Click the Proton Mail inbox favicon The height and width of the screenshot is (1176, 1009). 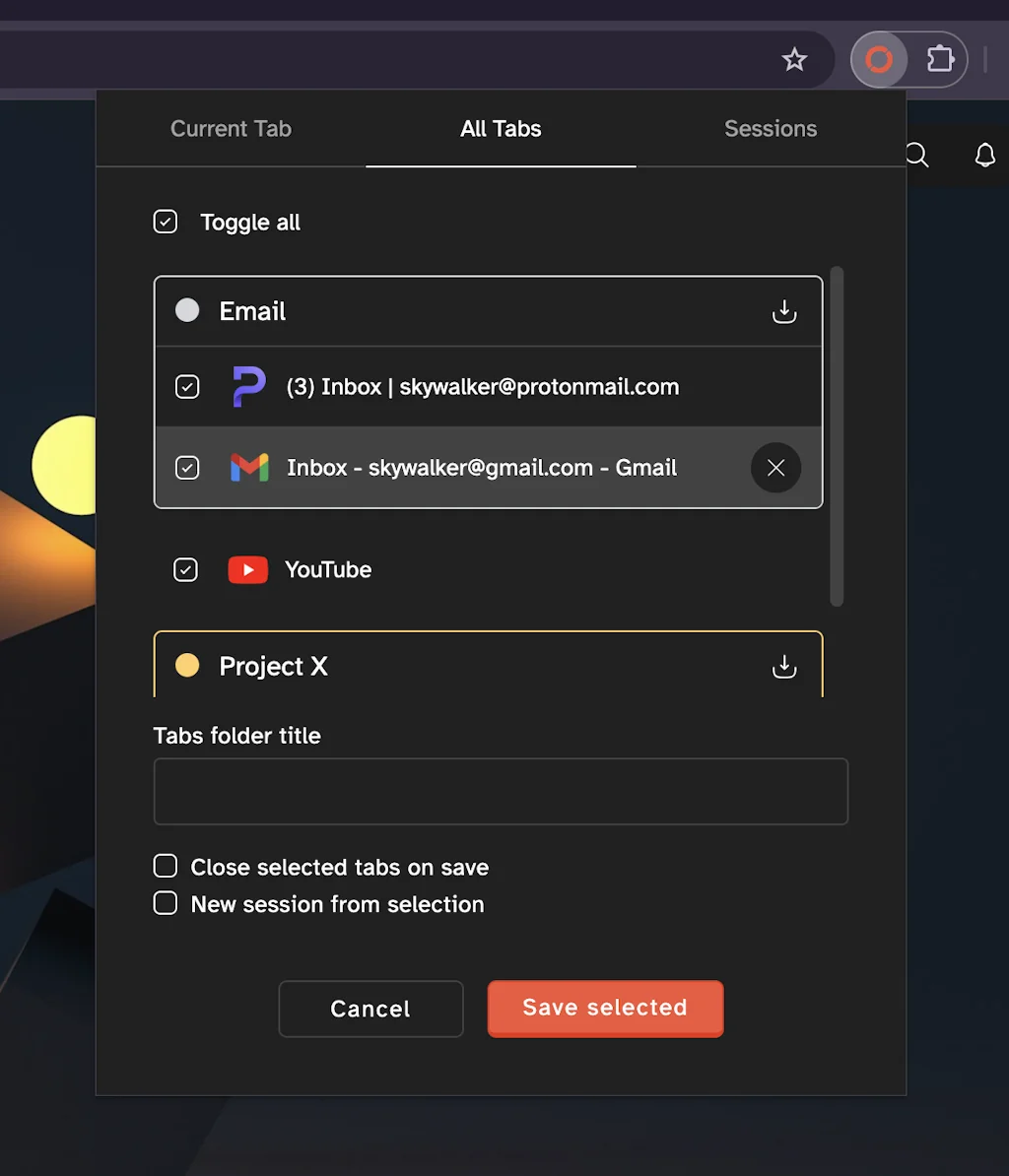(249, 386)
